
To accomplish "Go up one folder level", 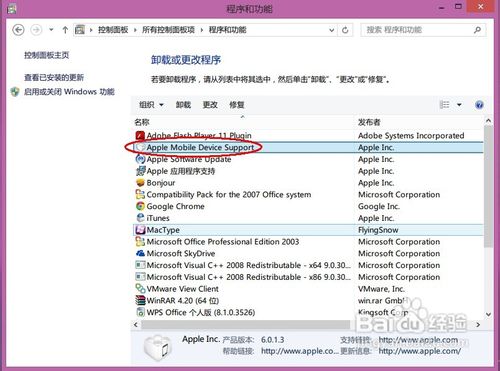I will tap(65, 30).
